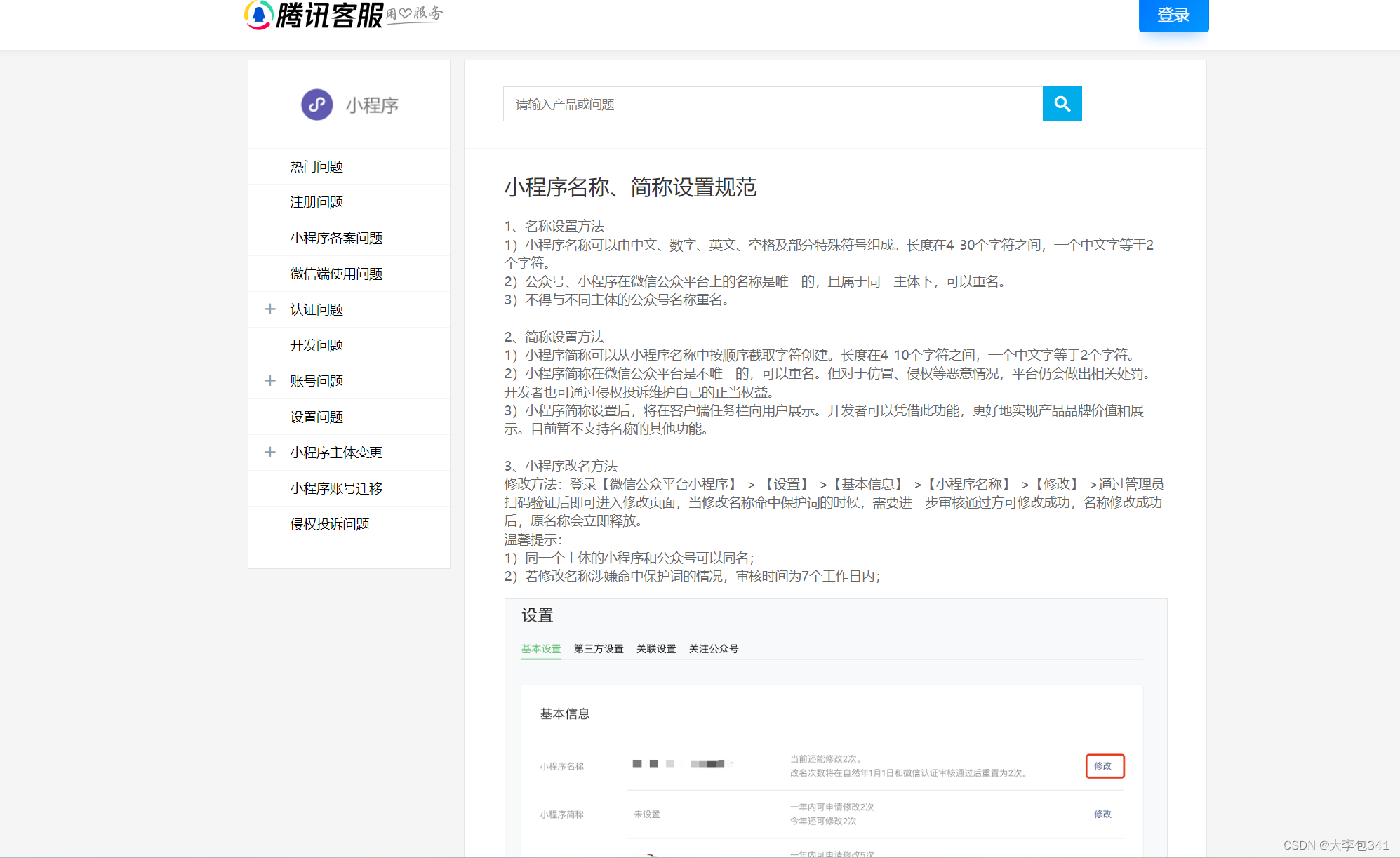The width and height of the screenshot is (1400, 858).
Task: Open the 微信端使用问题 page
Action: click(336, 274)
